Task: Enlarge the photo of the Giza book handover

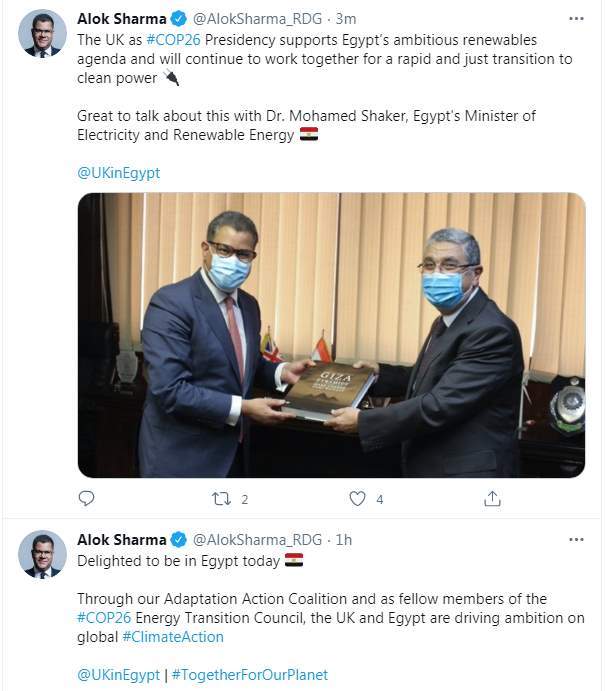Action: pos(331,335)
